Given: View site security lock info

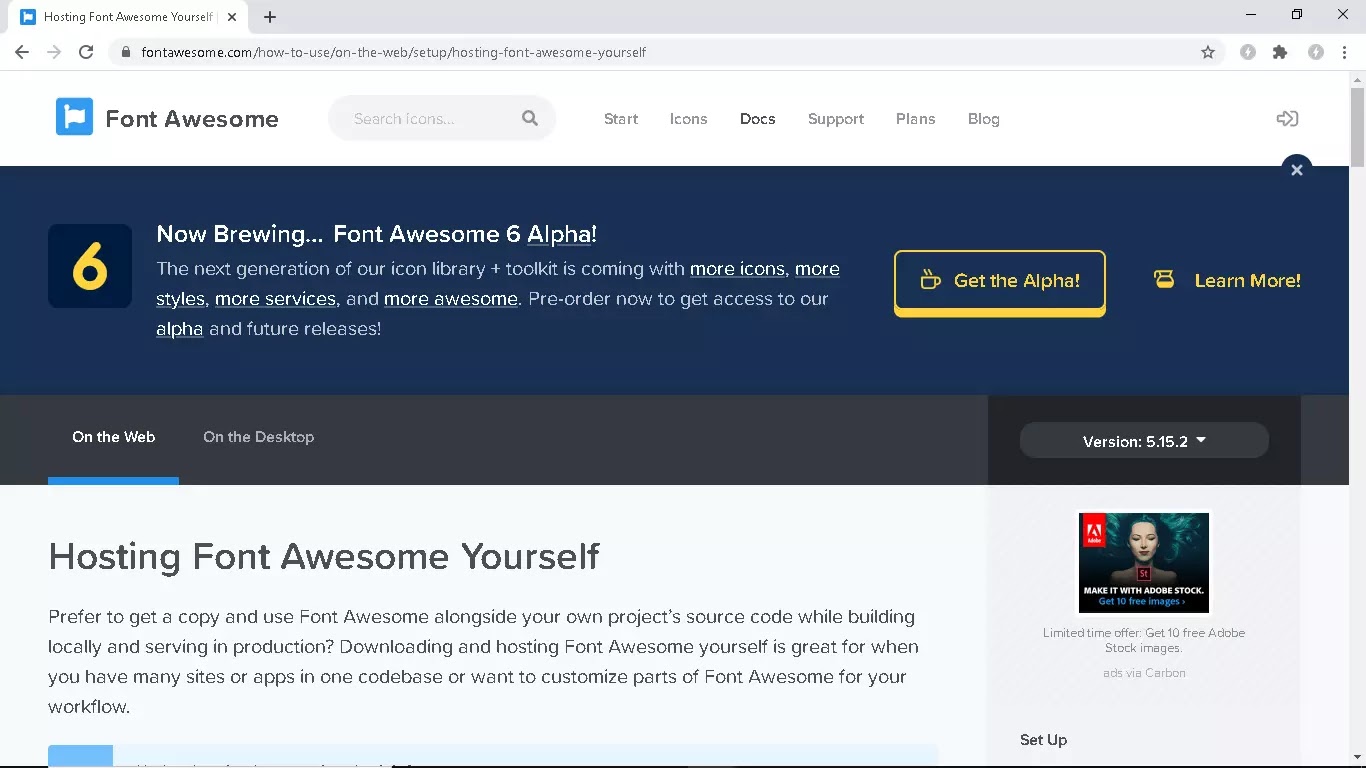Looking at the screenshot, I should (125, 52).
